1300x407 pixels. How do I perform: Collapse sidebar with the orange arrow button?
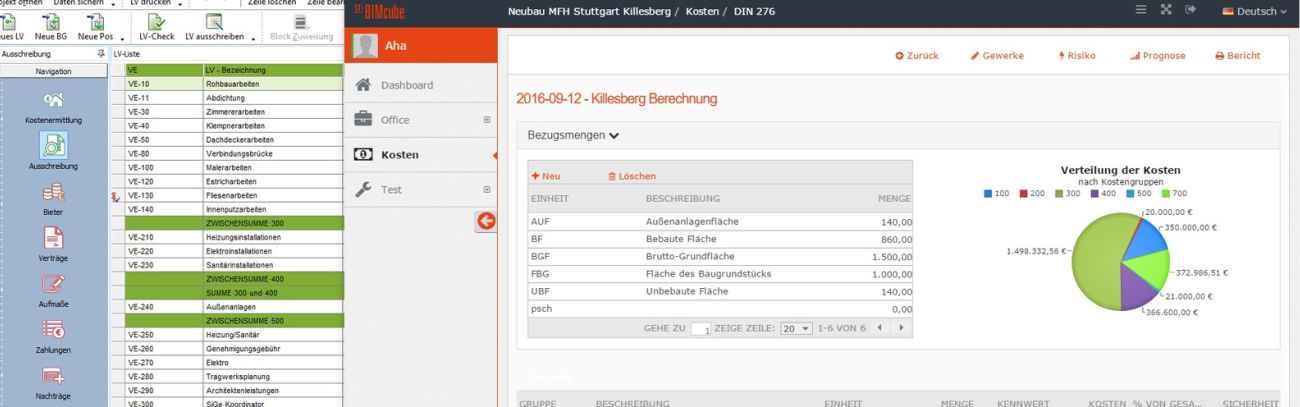487,221
